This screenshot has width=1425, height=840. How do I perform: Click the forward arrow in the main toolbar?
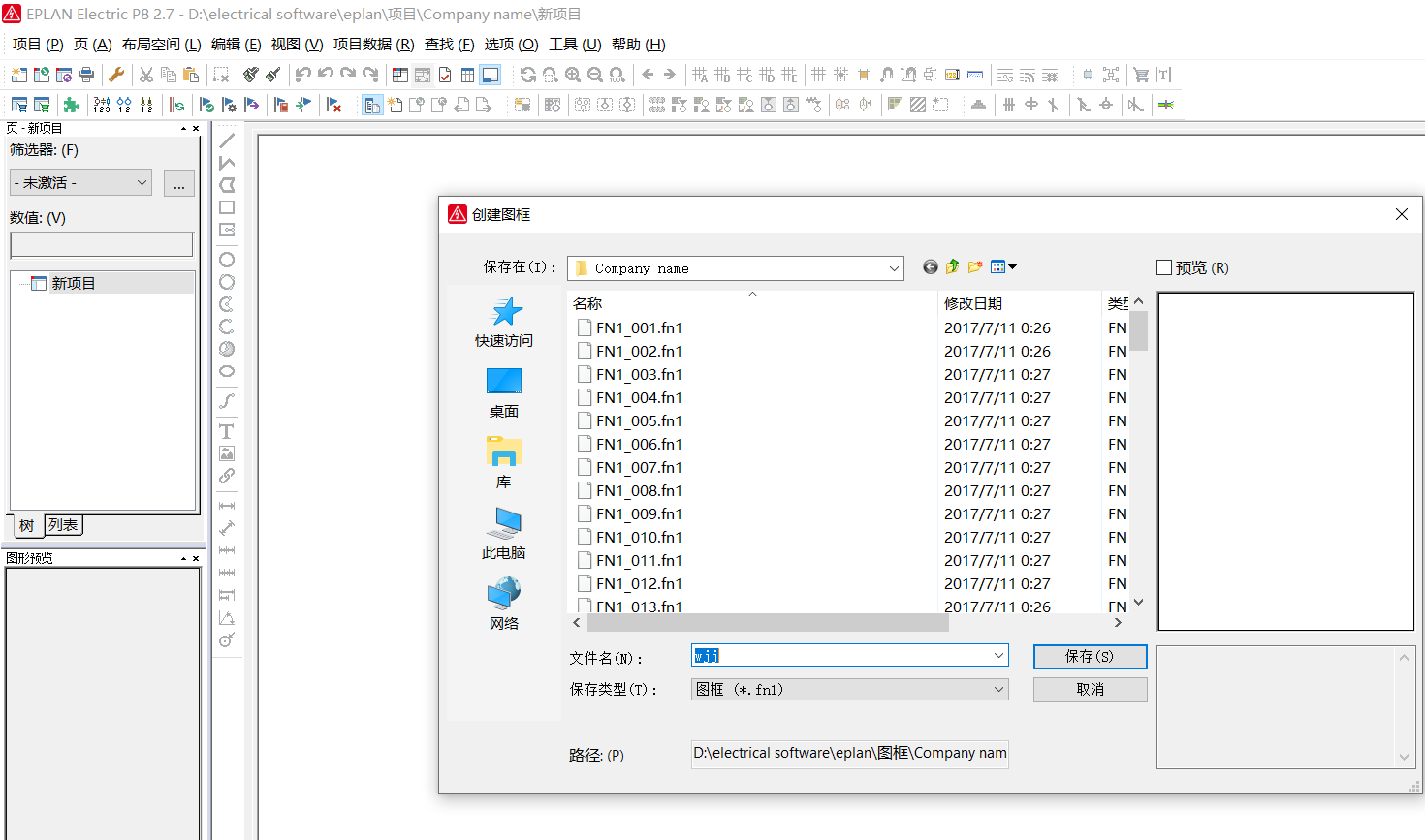(x=669, y=75)
